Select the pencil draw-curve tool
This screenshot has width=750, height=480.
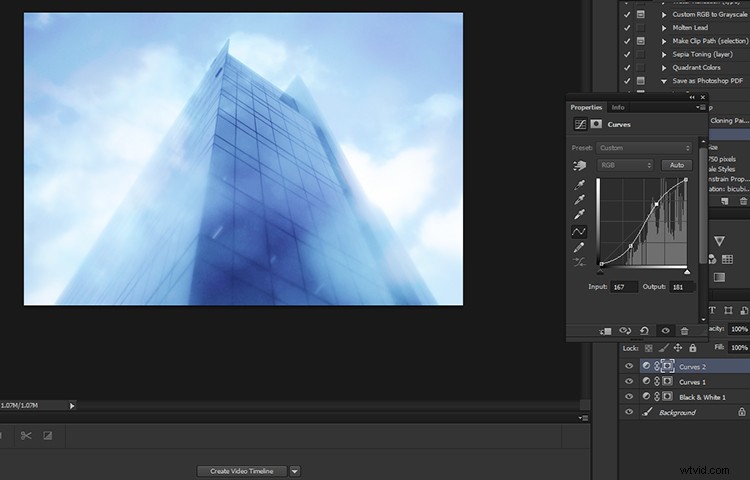579,247
